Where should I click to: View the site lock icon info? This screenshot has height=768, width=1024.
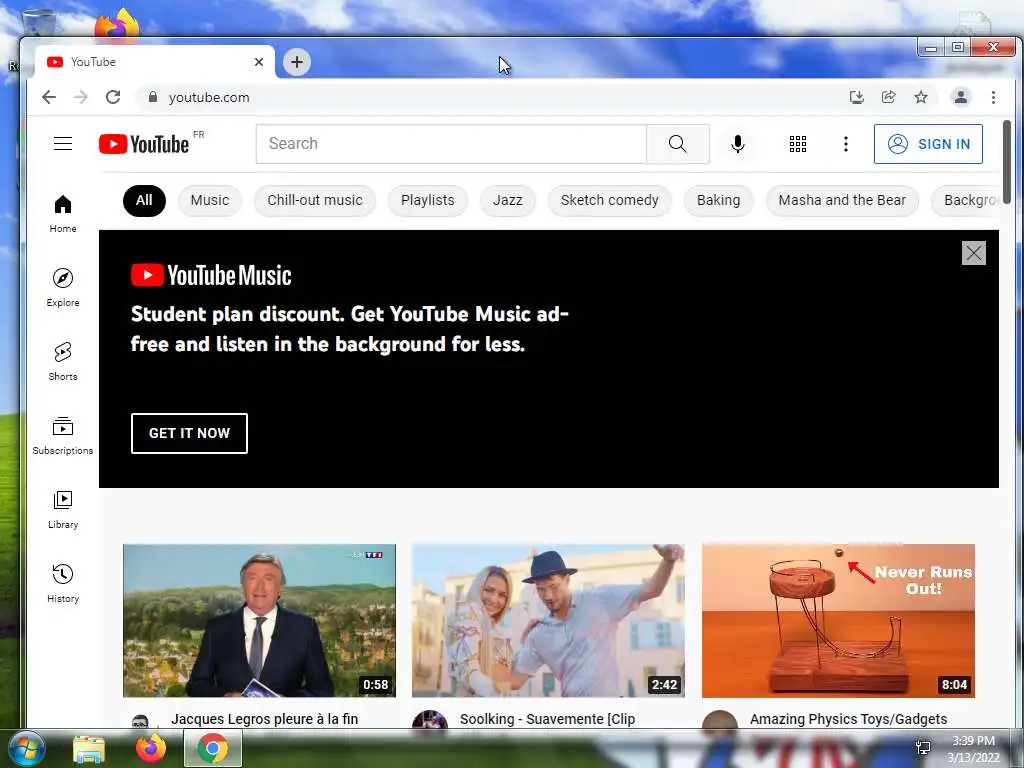(x=153, y=97)
